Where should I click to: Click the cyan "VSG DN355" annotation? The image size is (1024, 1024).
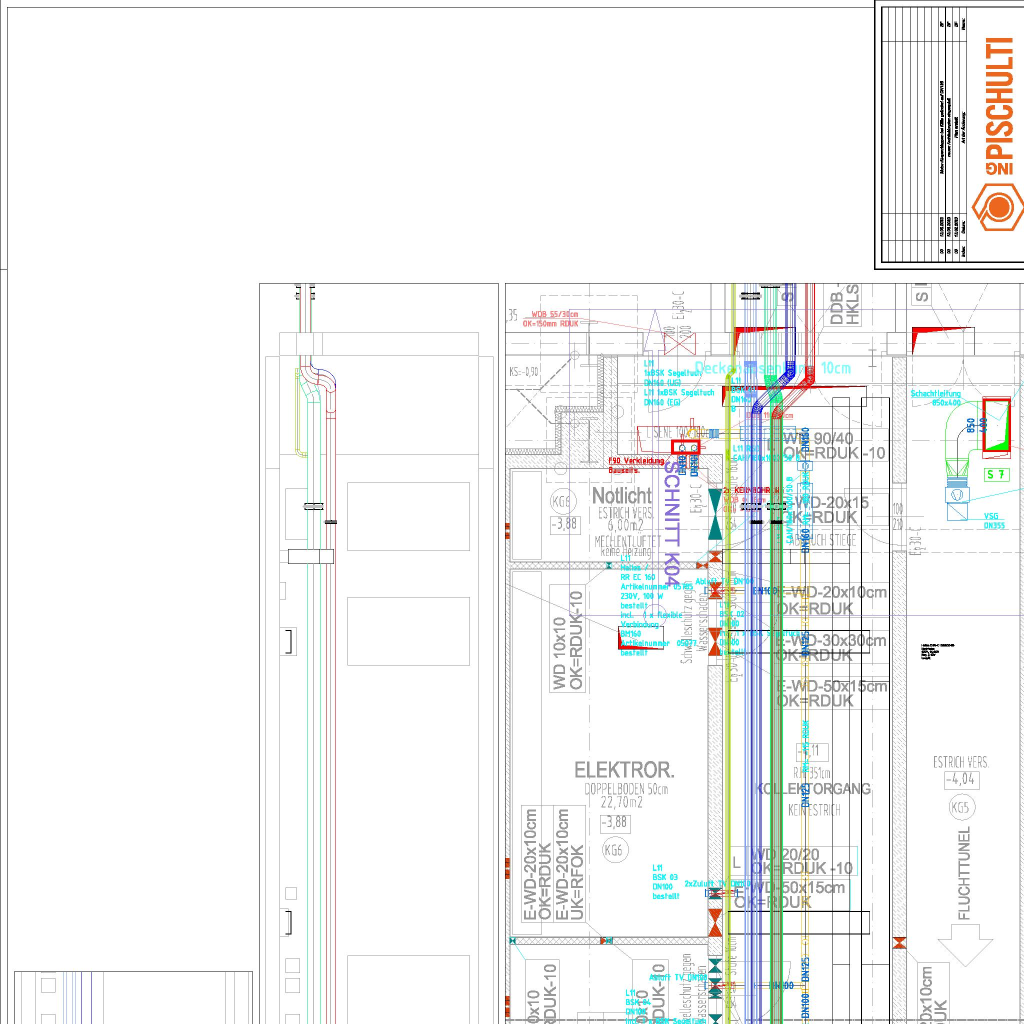pos(994,520)
